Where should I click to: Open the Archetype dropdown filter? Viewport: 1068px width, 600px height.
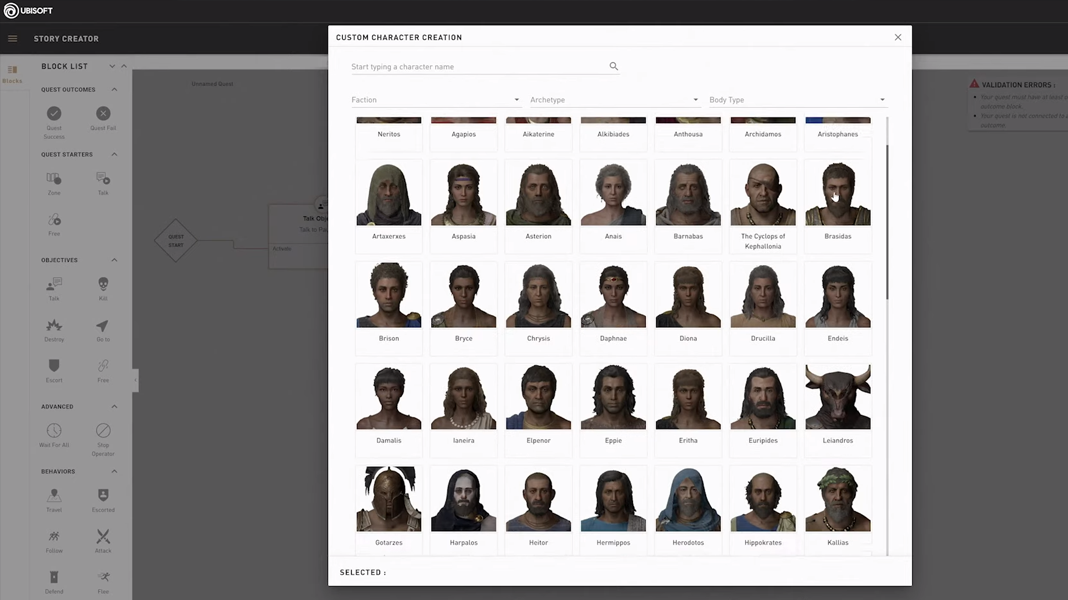tap(614, 100)
